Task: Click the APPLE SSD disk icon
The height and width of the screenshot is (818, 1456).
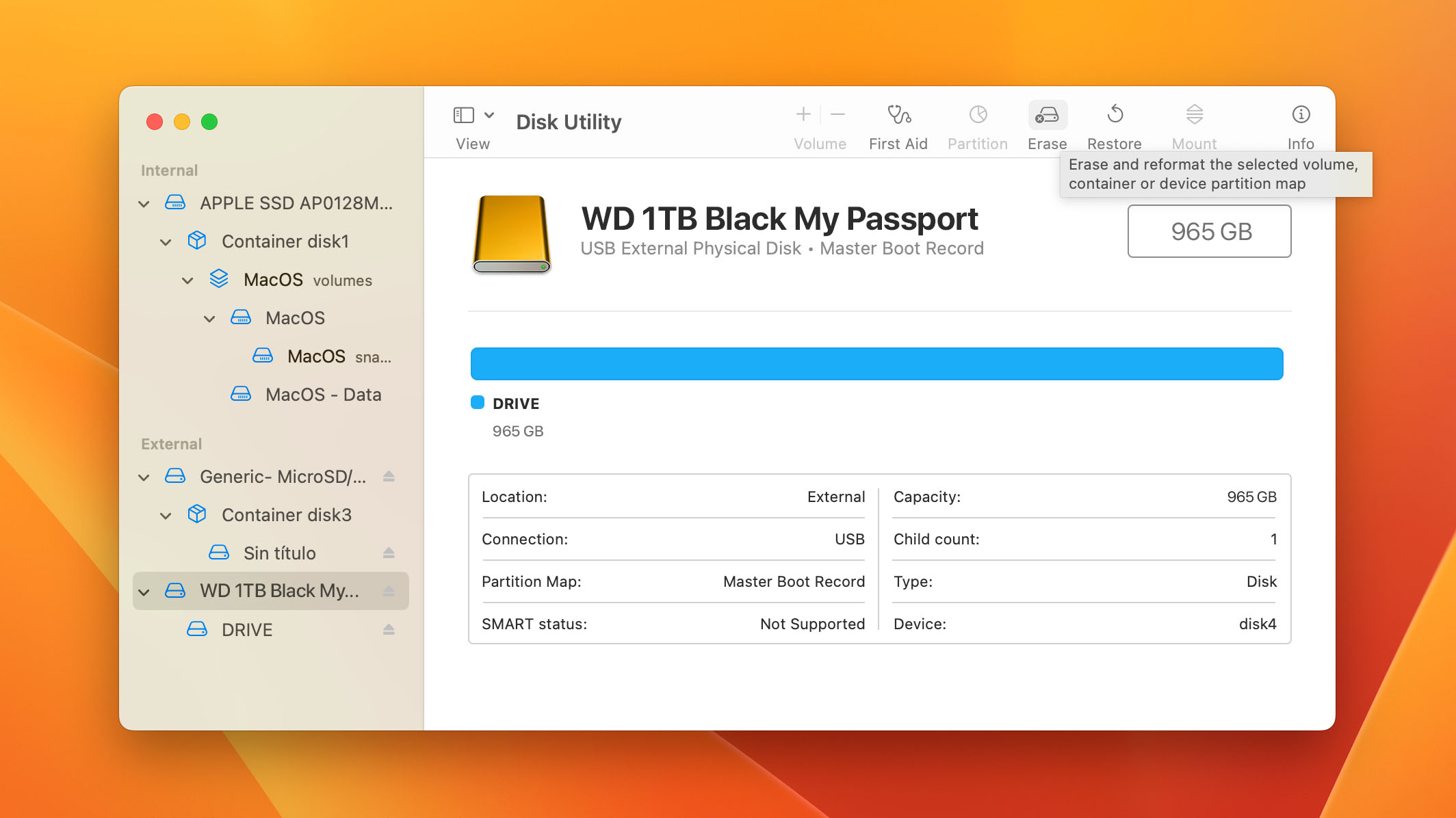Action: pos(175,202)
